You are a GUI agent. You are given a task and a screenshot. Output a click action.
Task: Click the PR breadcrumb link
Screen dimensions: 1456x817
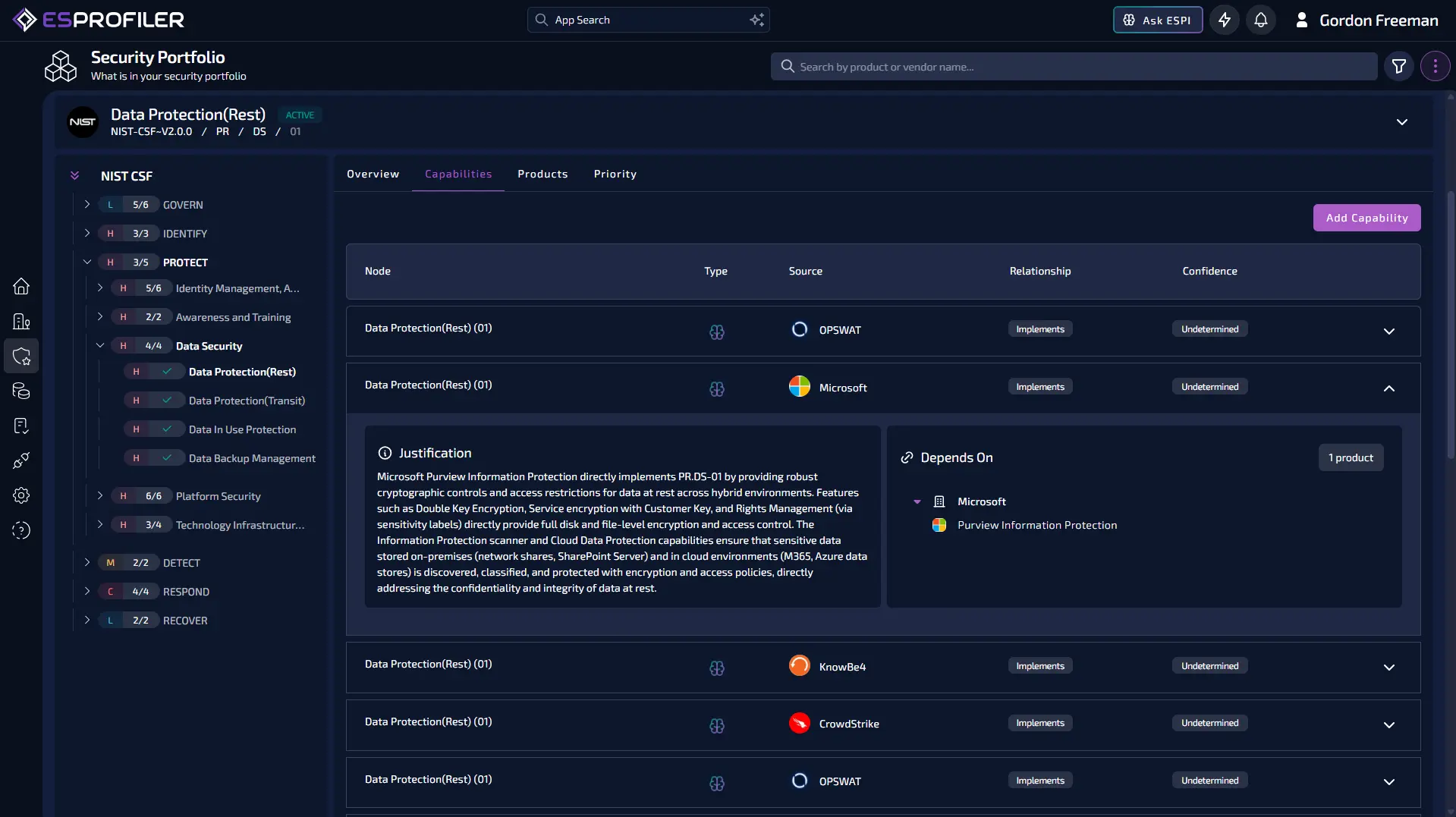(222, 131)
